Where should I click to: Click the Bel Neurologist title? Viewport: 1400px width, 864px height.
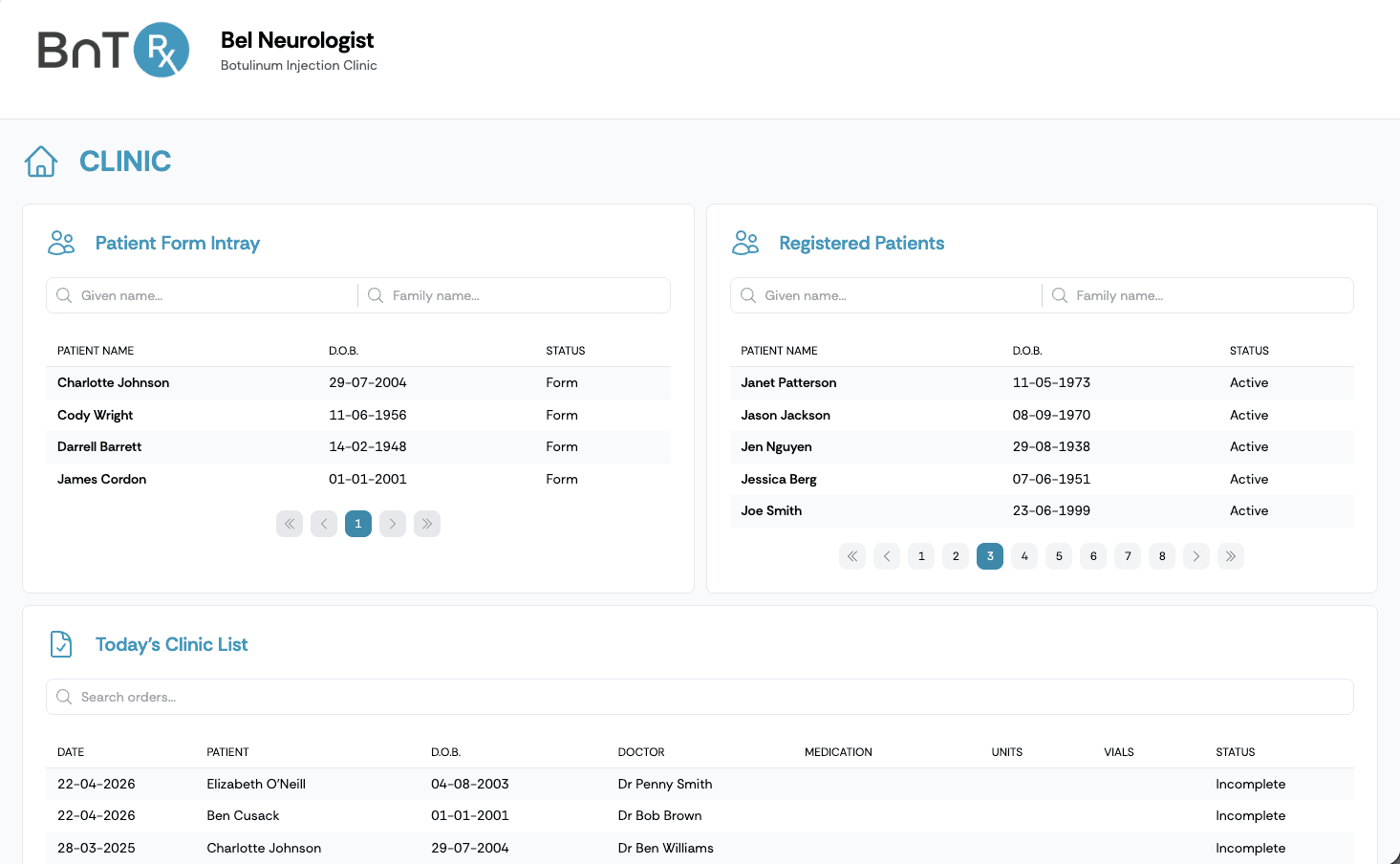pos(297,40)
